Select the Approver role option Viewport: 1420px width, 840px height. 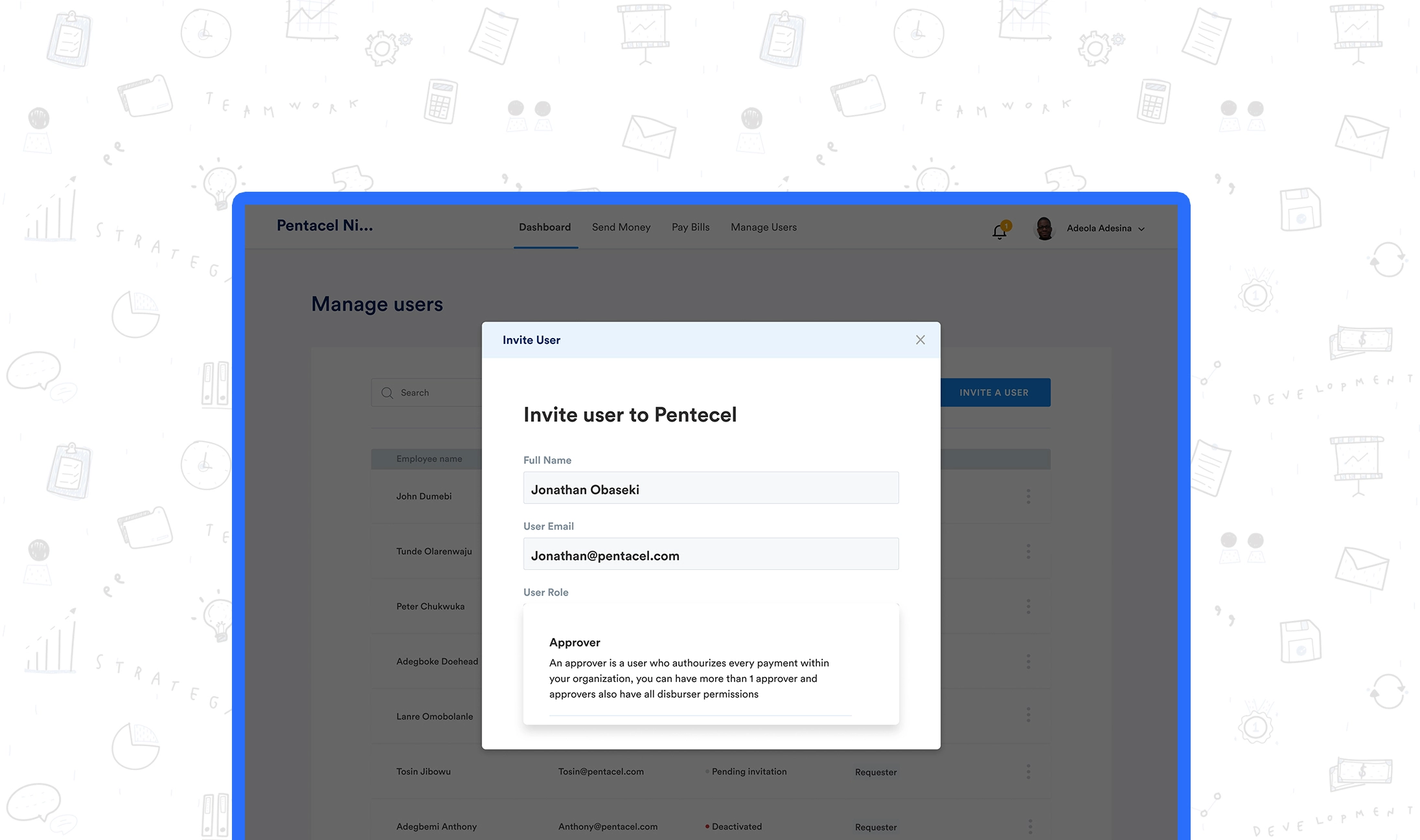coord(711,667)
